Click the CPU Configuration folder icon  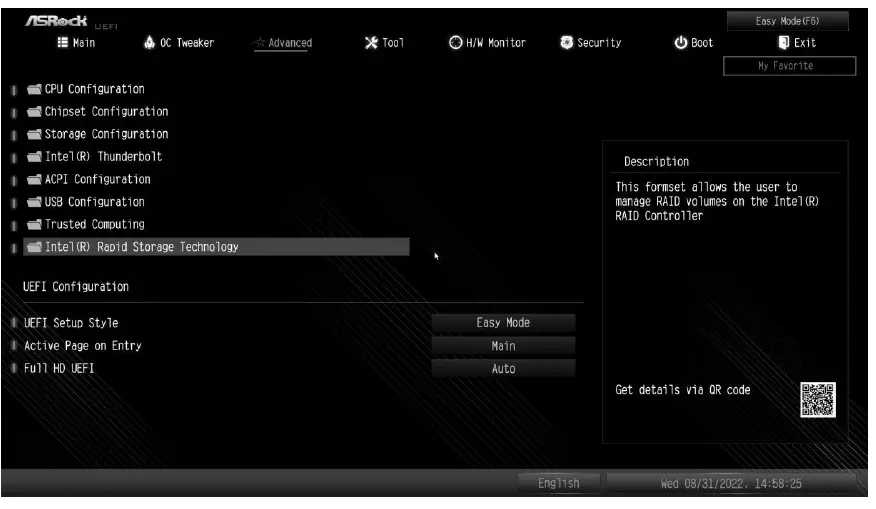[34, 90]
